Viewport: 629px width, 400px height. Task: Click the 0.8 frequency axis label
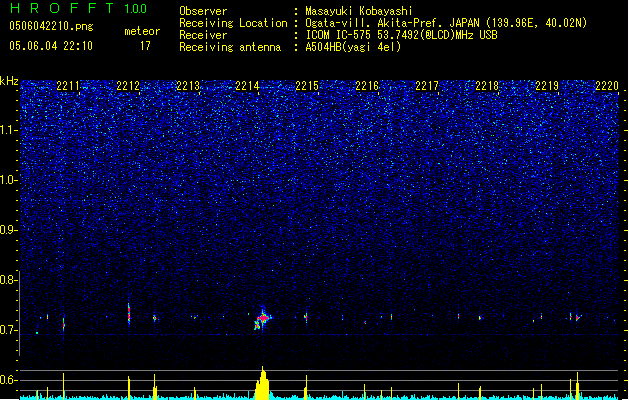[8, 280]
